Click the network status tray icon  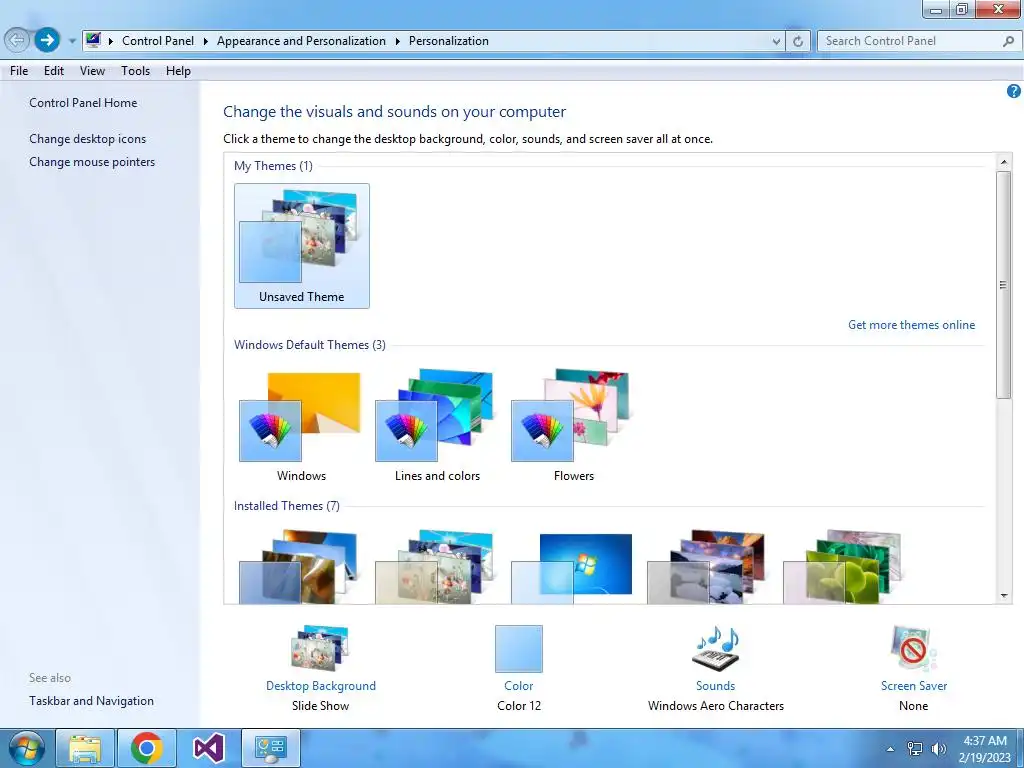(x=915, y=748)
